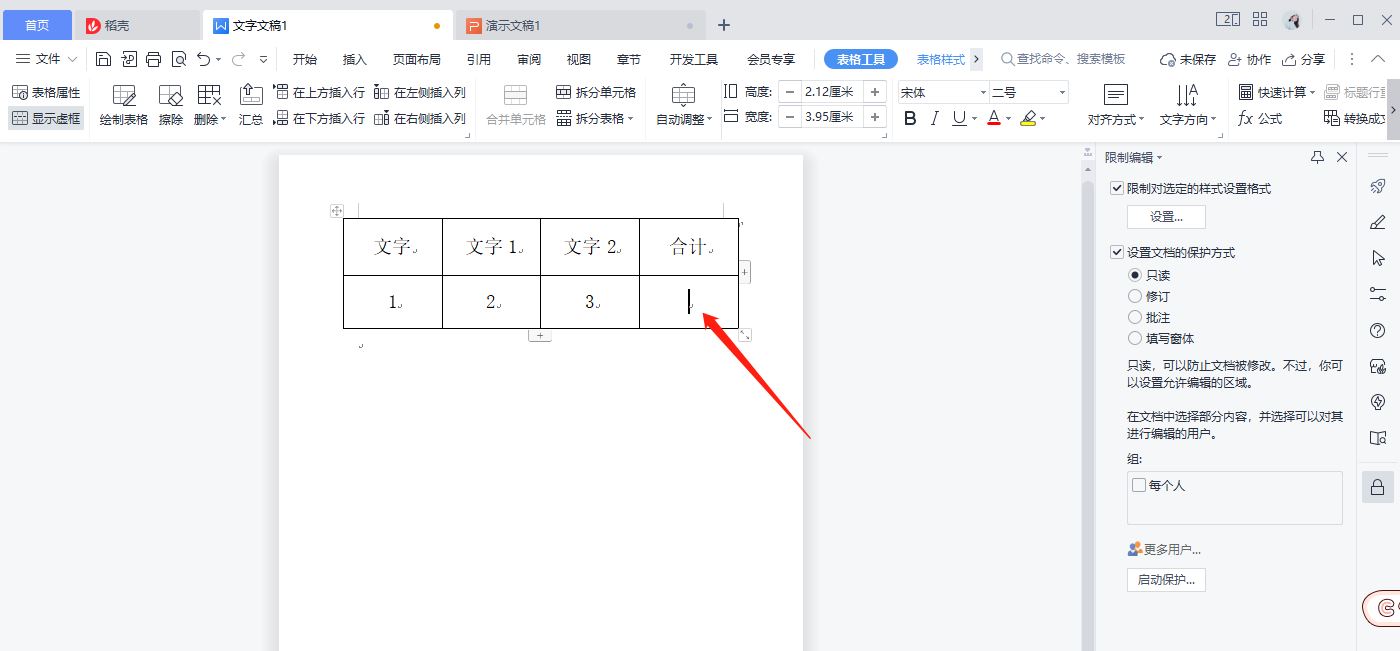Image resolution: width=1400 pixels, height=651 pixels.
Task: Open Table Properties (表格属性)
Action: [x=46, y=92]
